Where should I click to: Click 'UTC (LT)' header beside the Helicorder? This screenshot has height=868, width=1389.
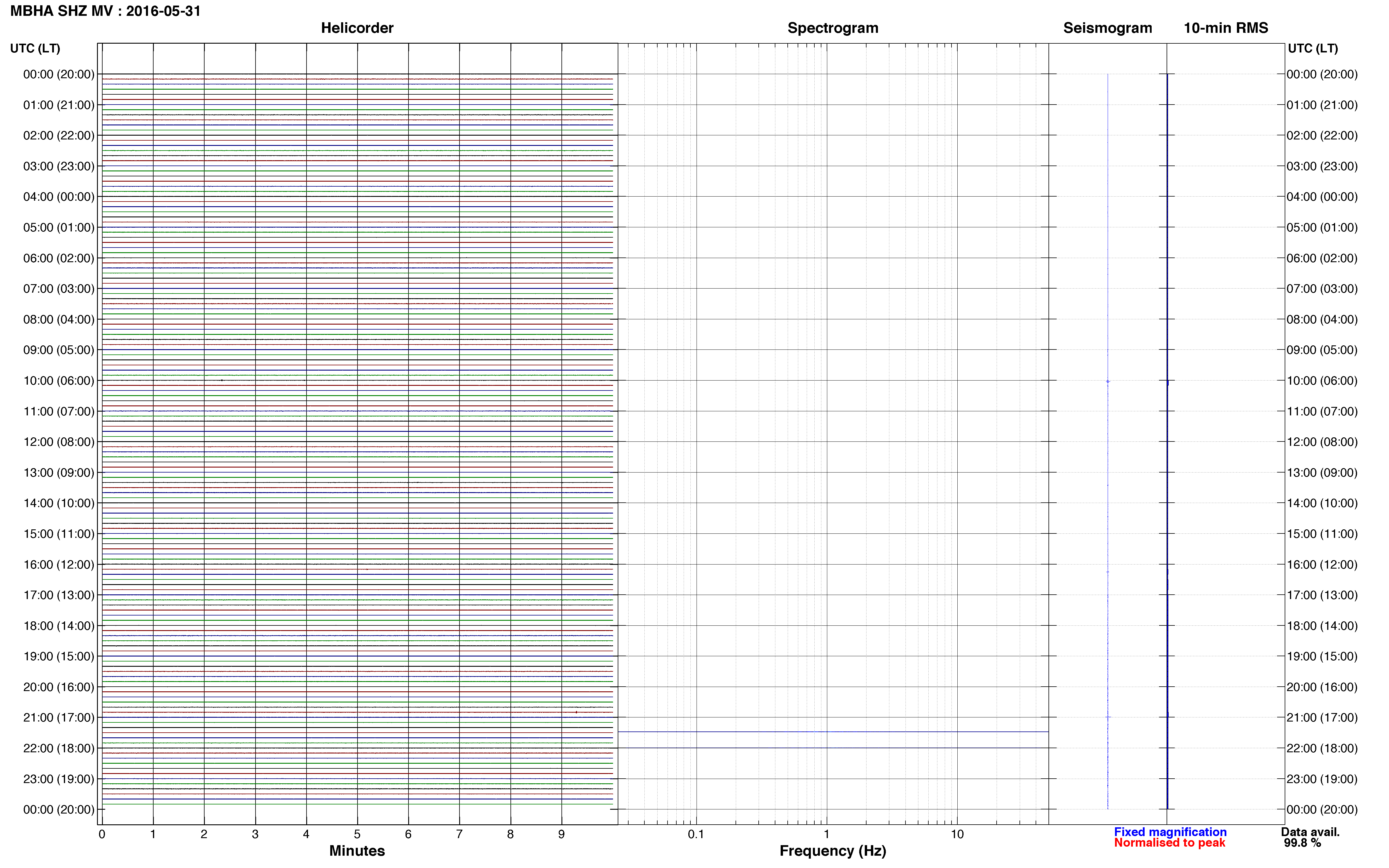pos(35,48)
